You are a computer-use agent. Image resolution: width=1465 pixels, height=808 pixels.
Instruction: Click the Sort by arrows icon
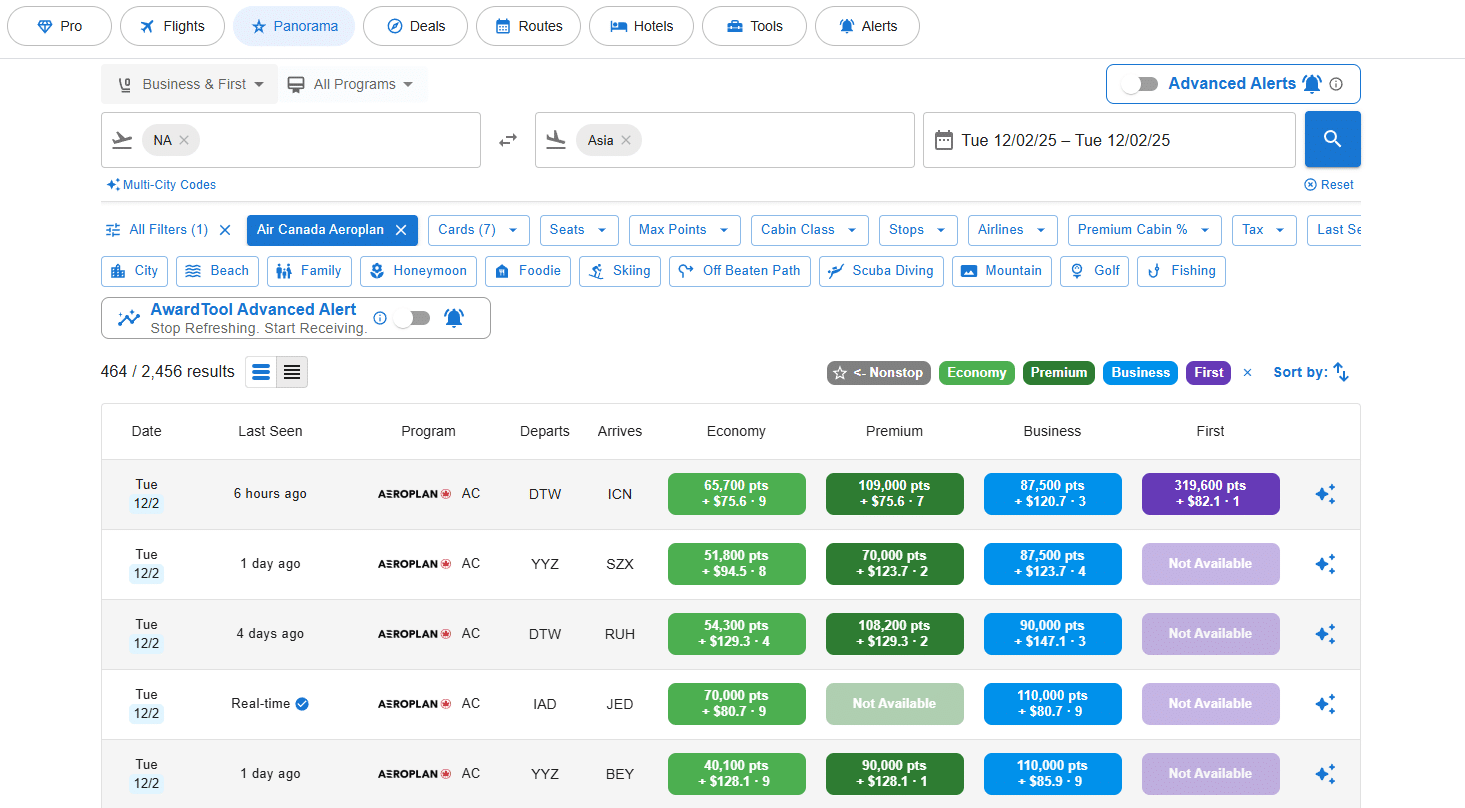pos(1341,372)
